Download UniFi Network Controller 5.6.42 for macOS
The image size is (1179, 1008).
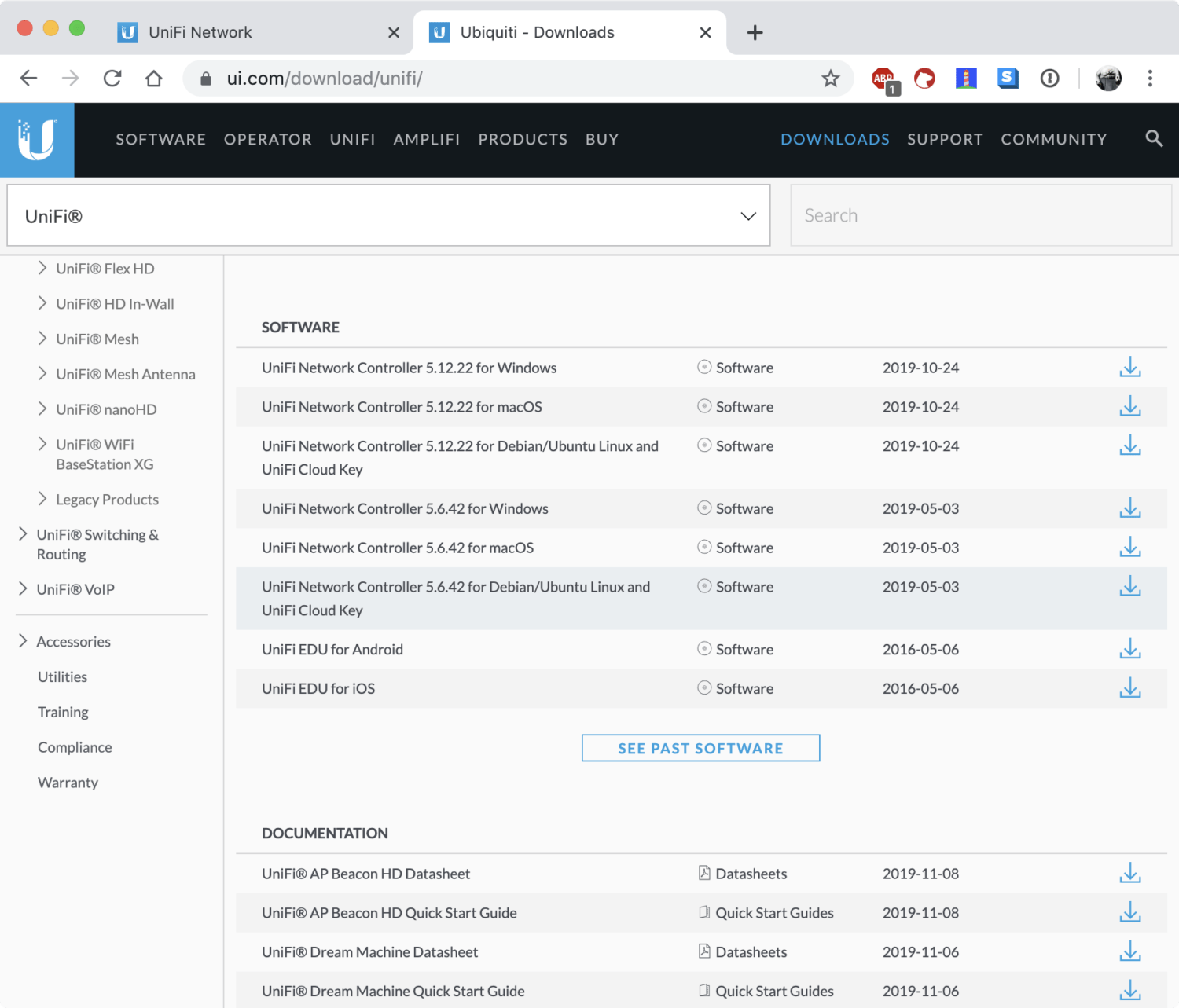pos(1130,548)
